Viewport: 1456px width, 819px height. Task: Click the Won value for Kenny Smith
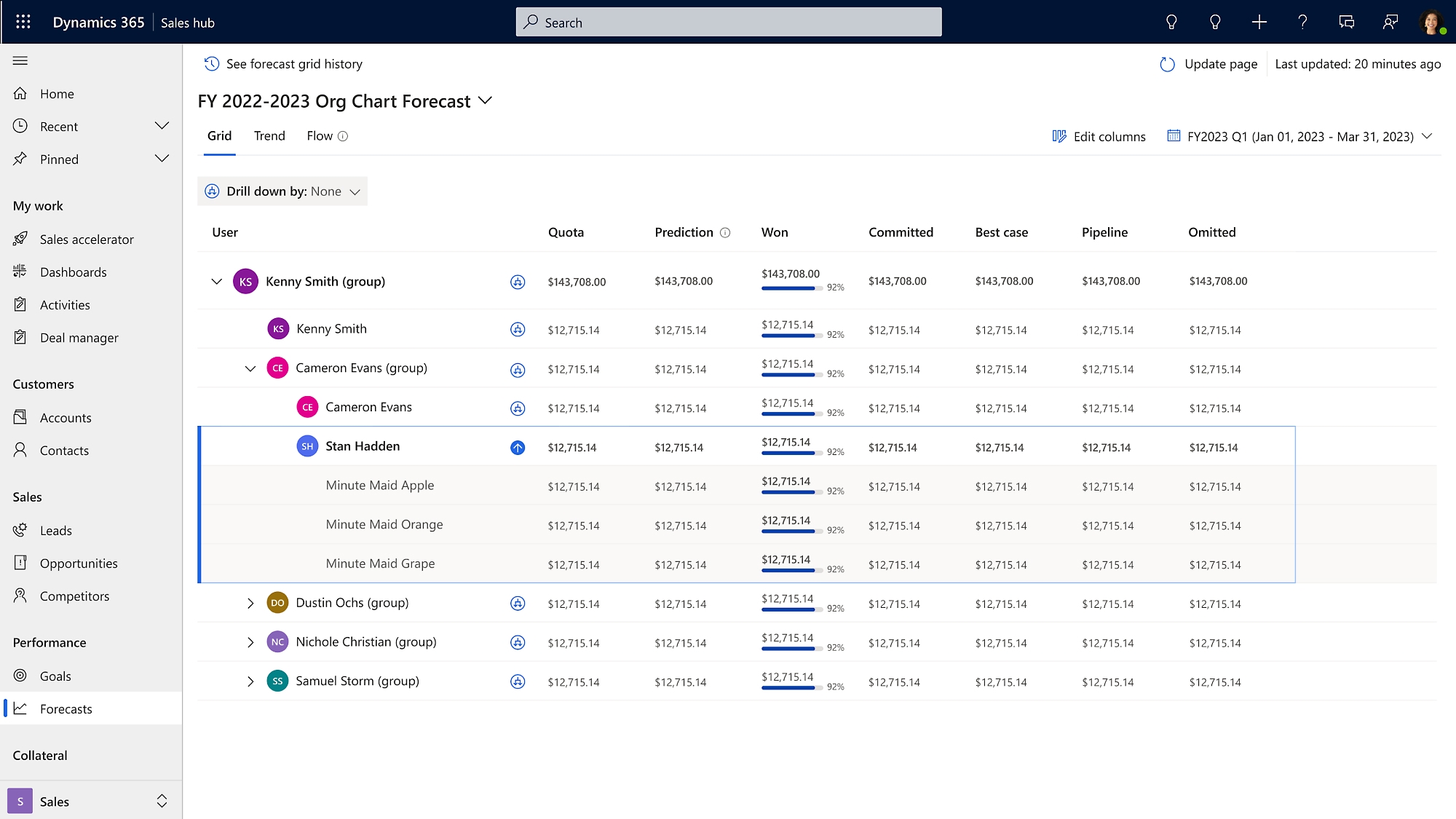(787, 324)
